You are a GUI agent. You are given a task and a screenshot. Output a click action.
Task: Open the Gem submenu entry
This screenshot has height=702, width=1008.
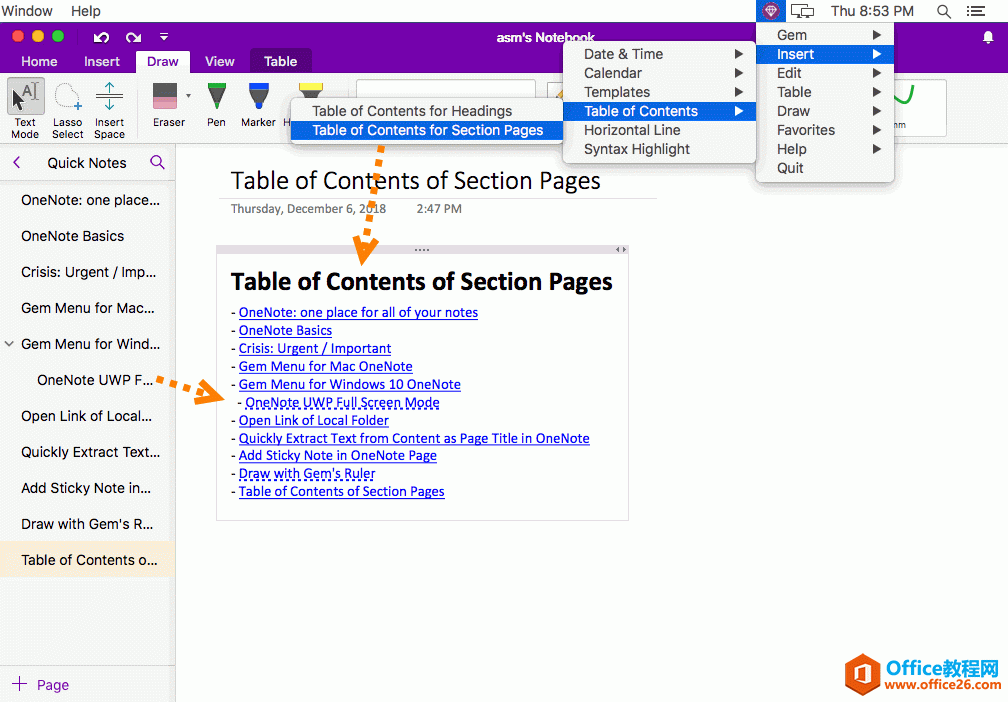click(825, 35)
